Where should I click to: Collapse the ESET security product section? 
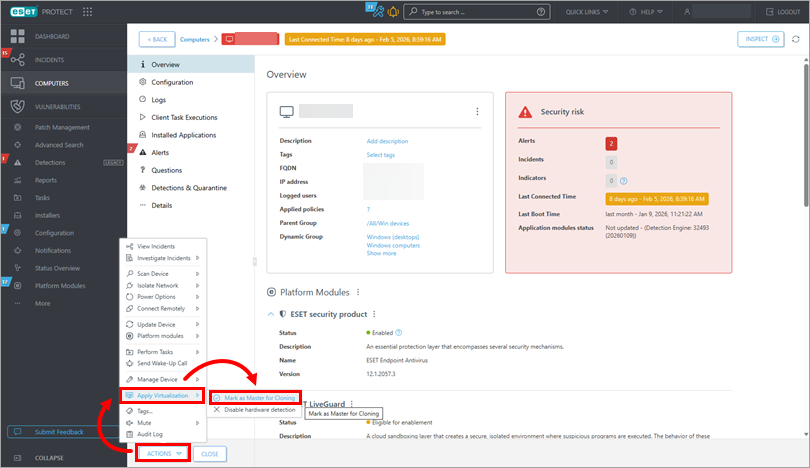point(270,314)
